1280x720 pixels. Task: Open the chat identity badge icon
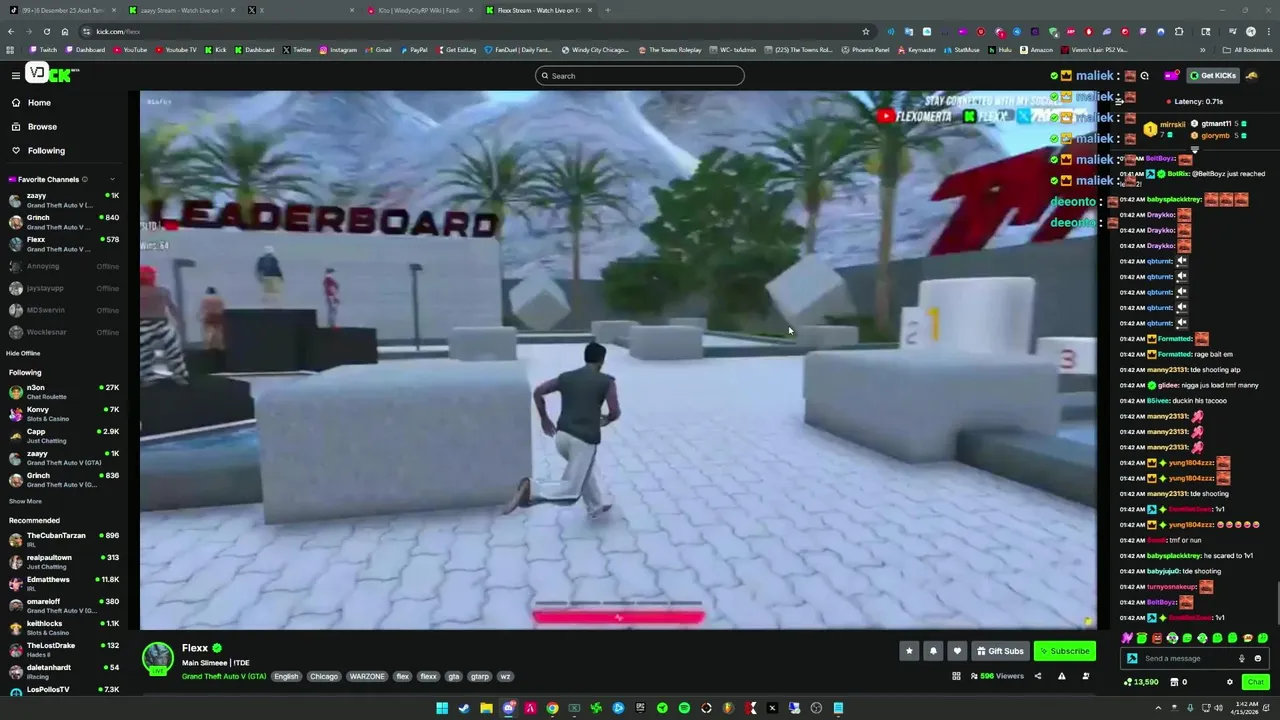[1132, 659]
